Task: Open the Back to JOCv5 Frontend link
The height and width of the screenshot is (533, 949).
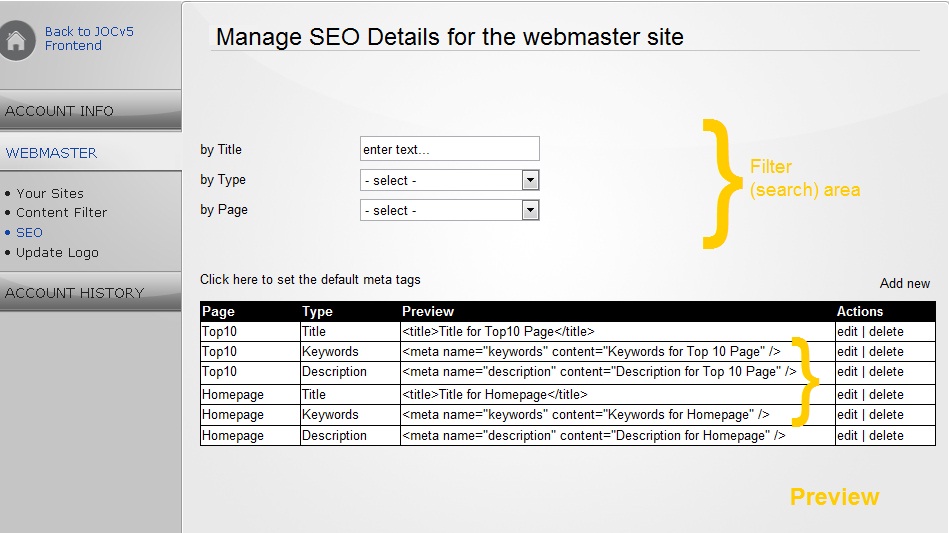Action: (x=89, y=39)
